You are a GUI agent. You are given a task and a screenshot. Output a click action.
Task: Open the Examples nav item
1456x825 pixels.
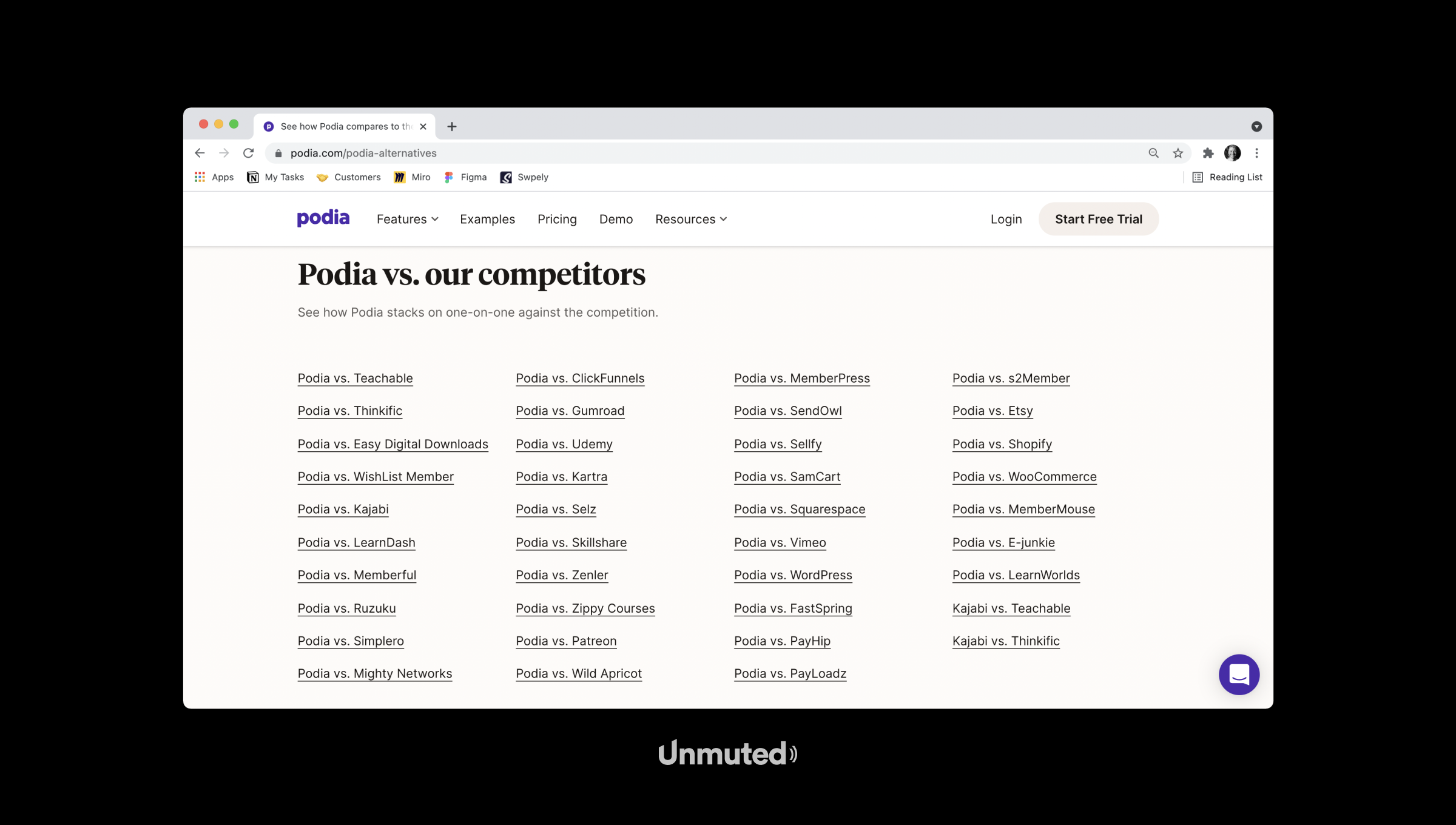tap(487, 219)
